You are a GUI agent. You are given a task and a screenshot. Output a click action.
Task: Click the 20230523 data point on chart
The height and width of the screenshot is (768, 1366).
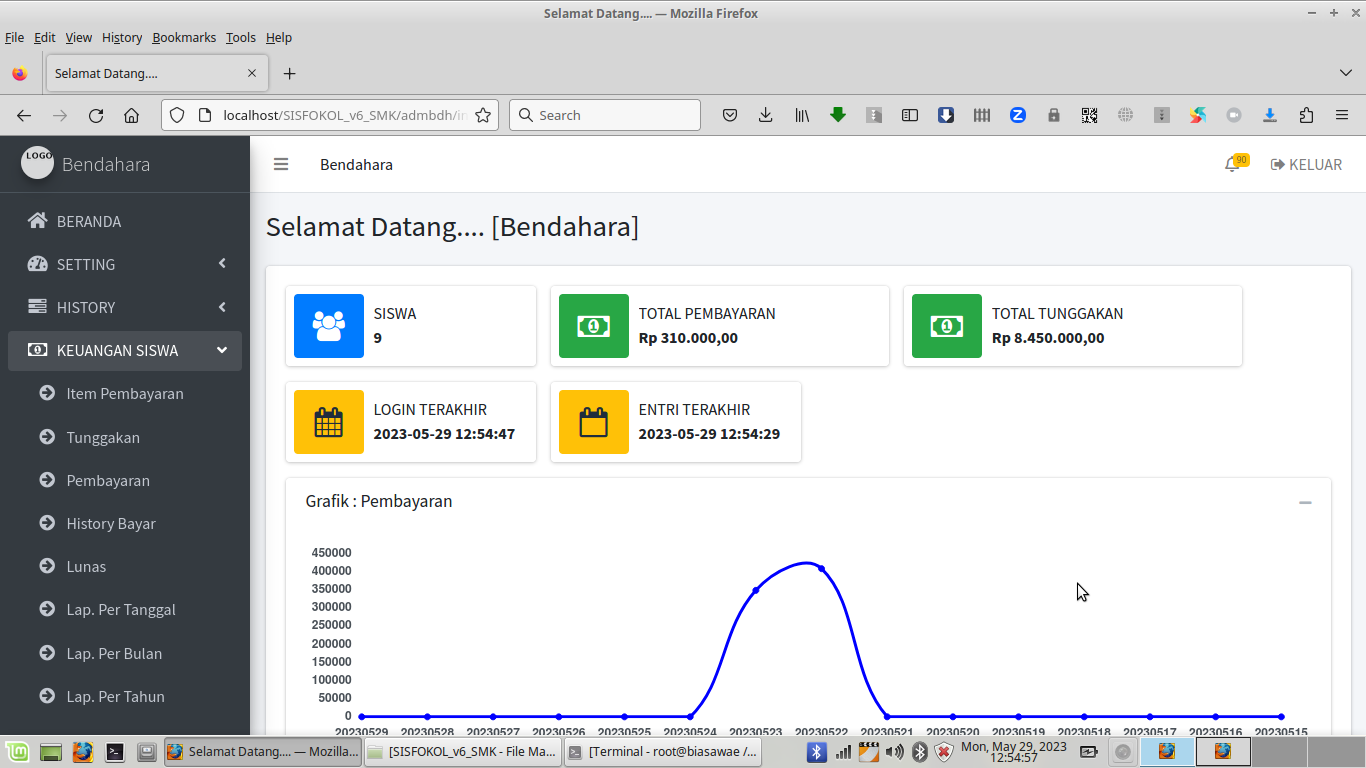click(756, 590)
